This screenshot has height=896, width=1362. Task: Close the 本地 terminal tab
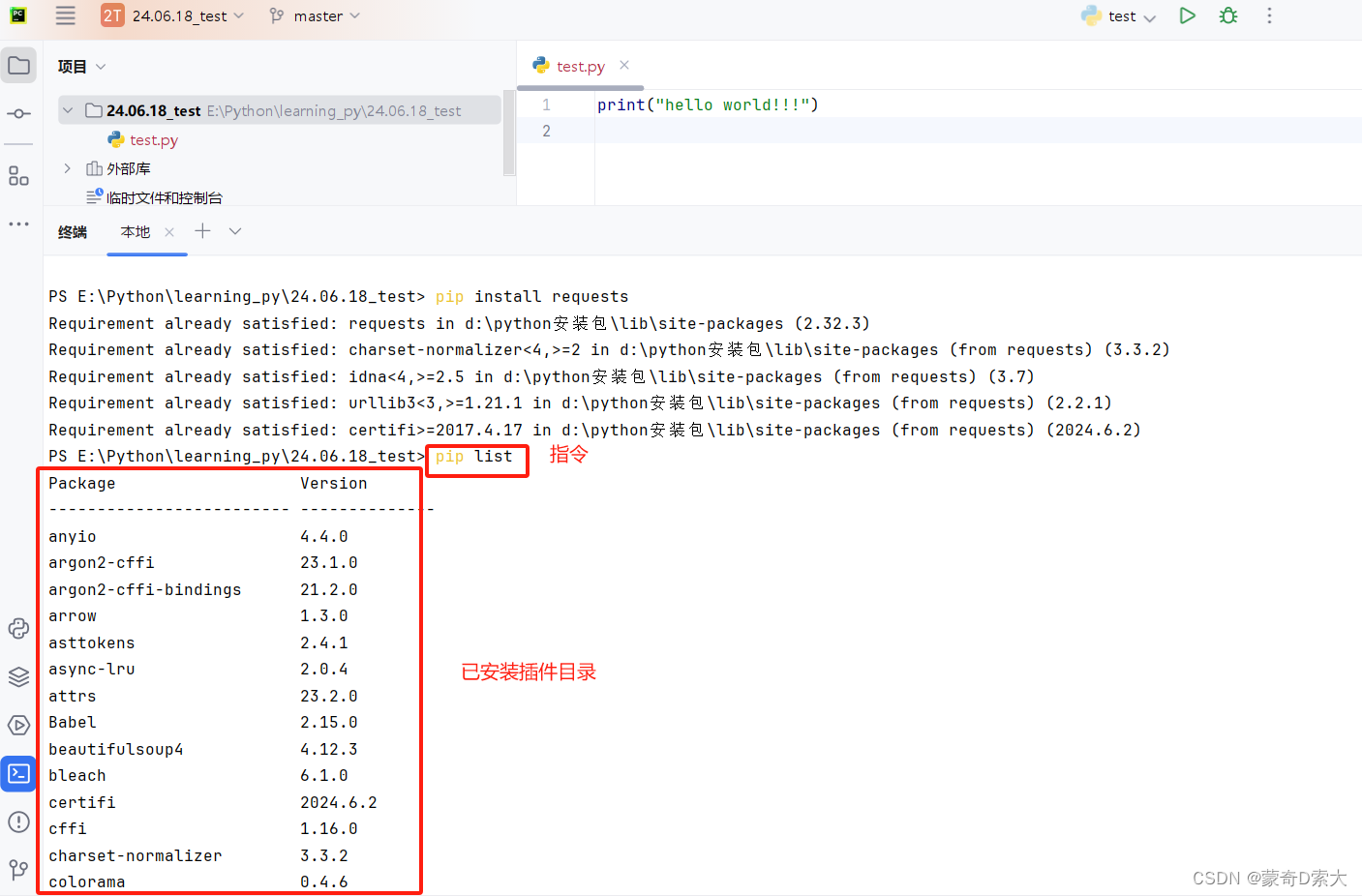[x=169, y=232]
